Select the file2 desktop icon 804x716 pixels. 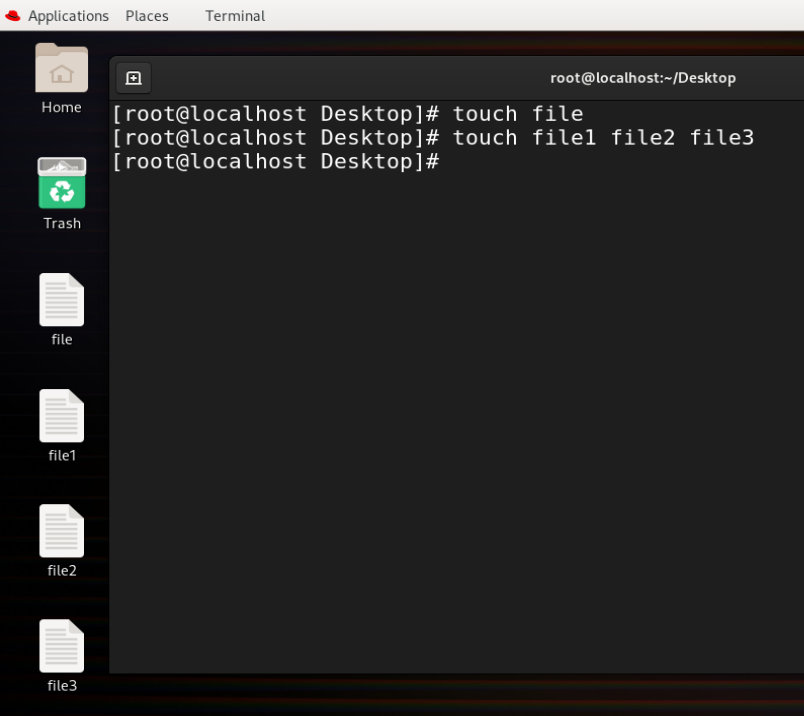click(62, 531)
